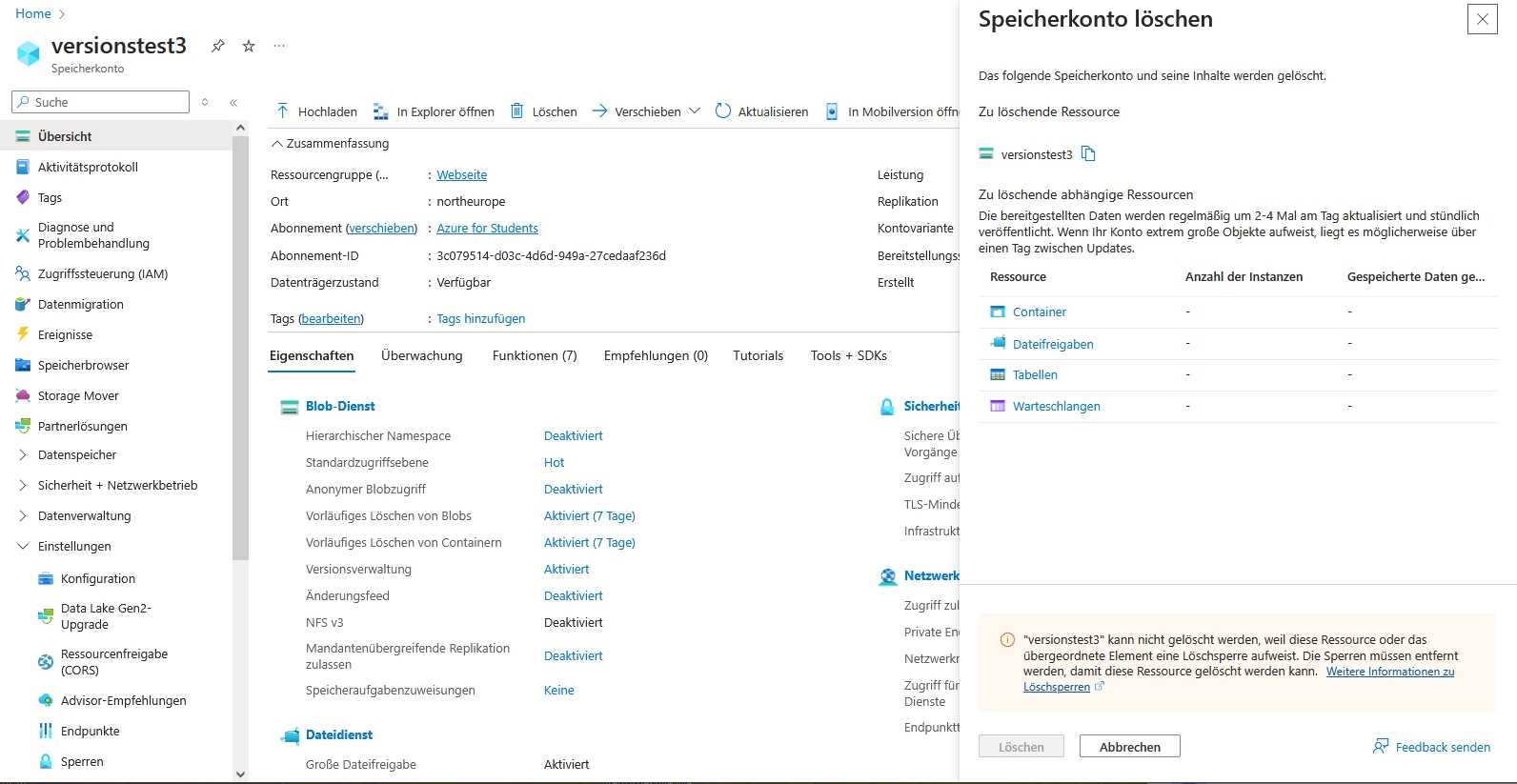Mark versionstest3 as favorite with star icon
This screenshot has height=784, width=1517.
point(249,46)
